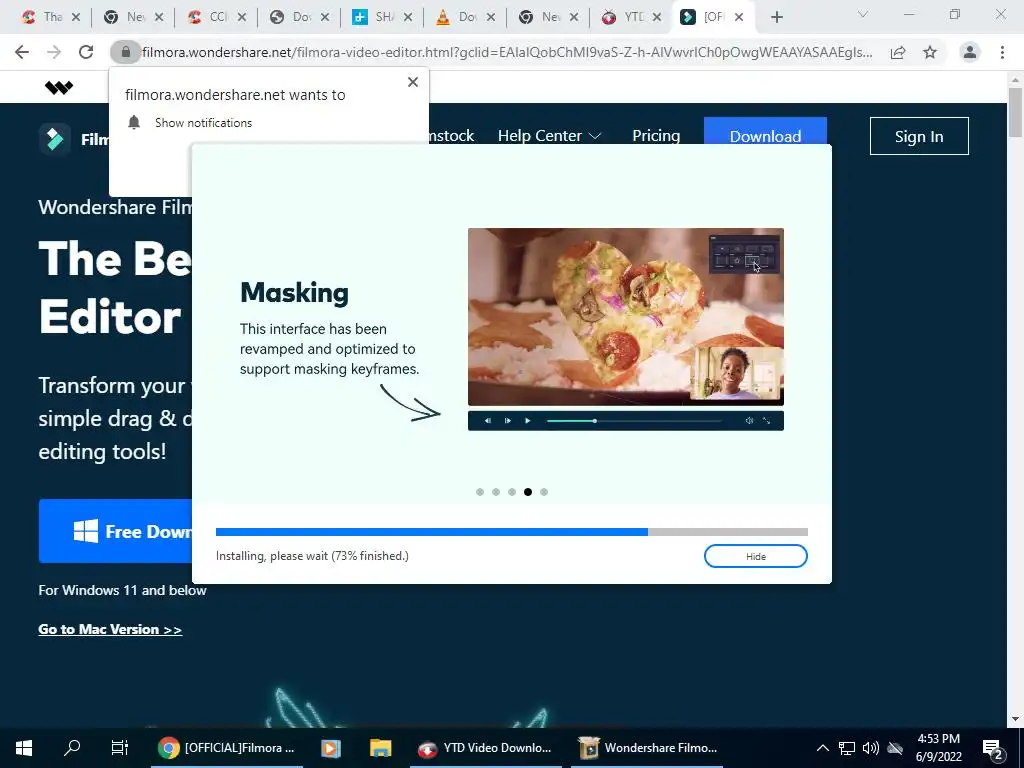Switch to Wondershare Filmora installer taskbar item
1024x768 pixels.
tap(648, 748)
